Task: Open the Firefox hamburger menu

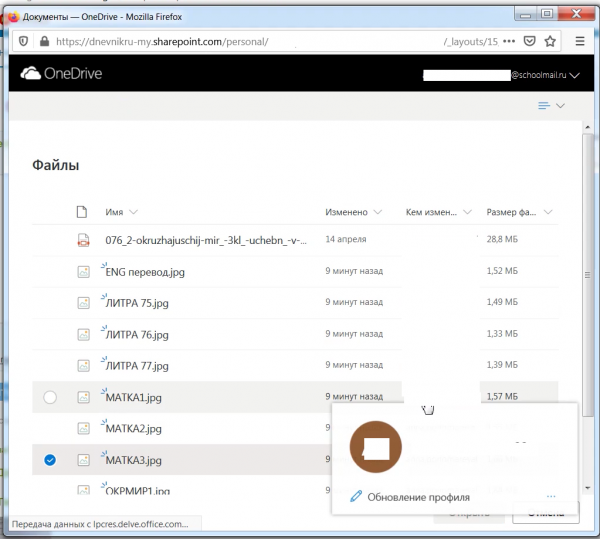Action: point(581,42)
